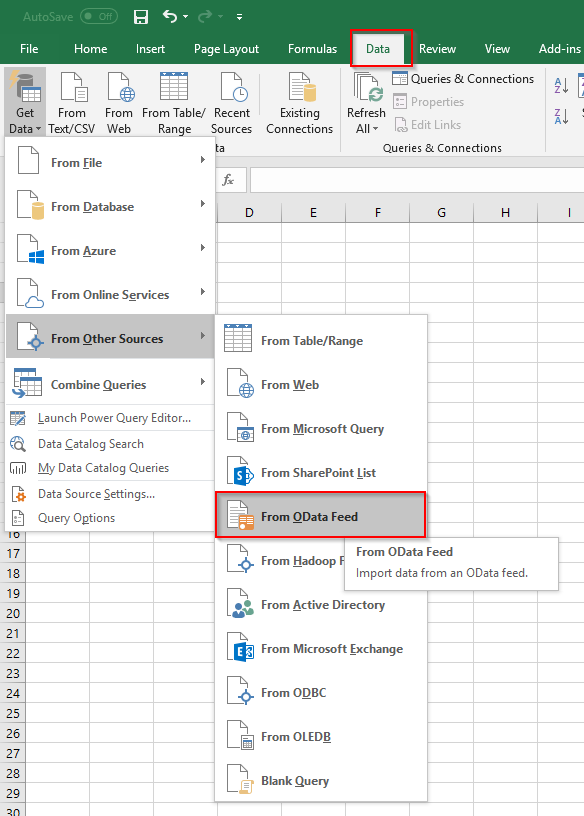Open the undo history dropdown arrow

click(185, 17)
